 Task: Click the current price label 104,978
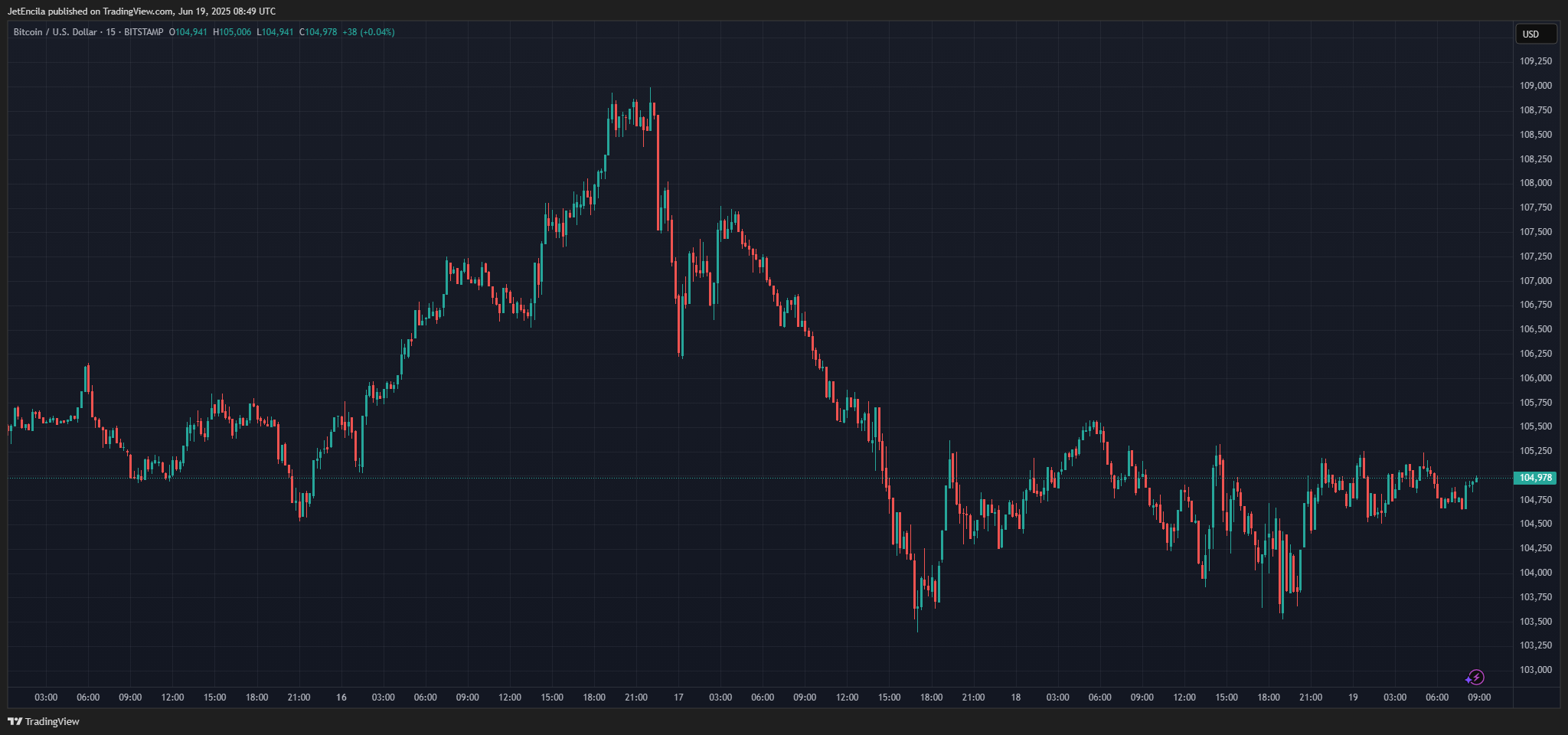[x=1535, y=478]
